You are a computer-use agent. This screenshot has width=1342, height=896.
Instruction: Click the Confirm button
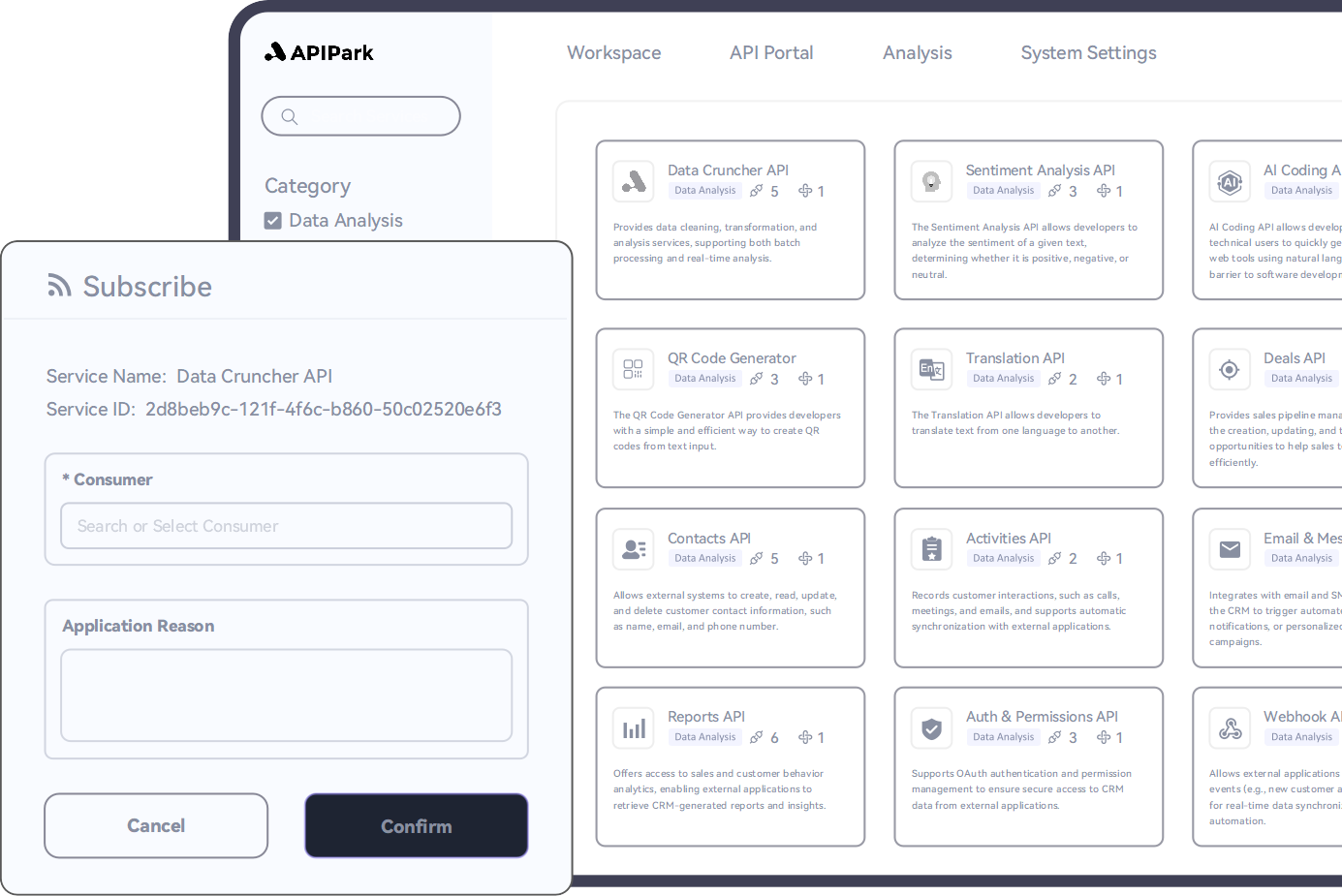(x=416, y=825)
